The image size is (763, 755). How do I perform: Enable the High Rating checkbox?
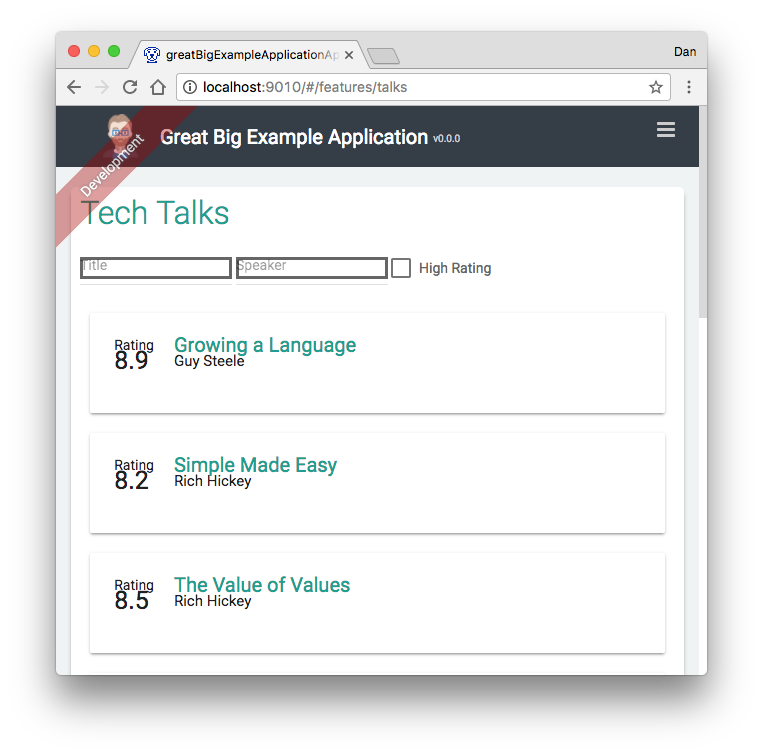(401, 268)
